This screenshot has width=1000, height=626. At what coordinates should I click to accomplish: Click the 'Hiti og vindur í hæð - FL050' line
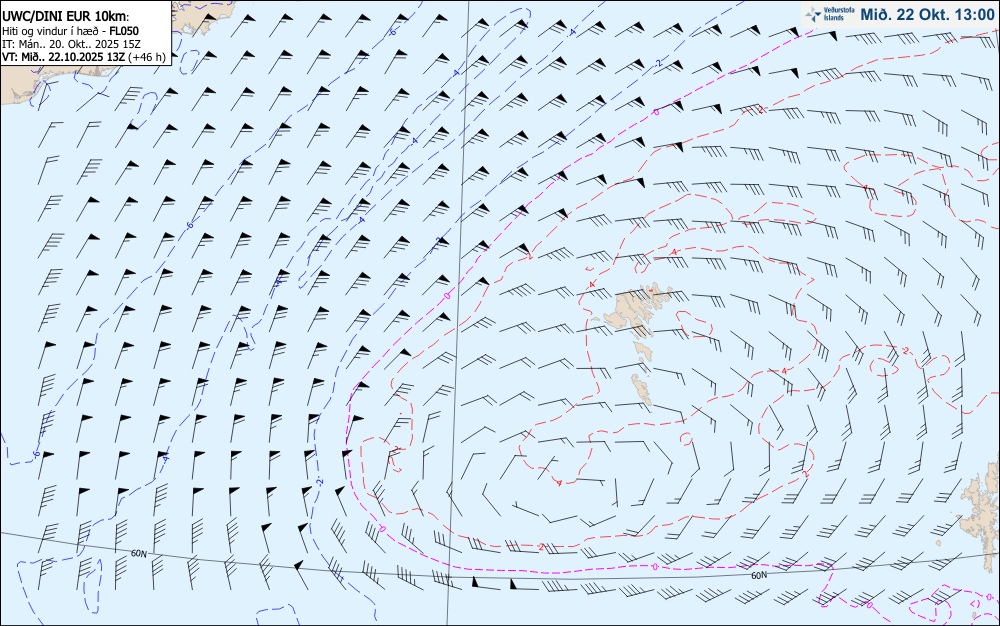point(70,31)
